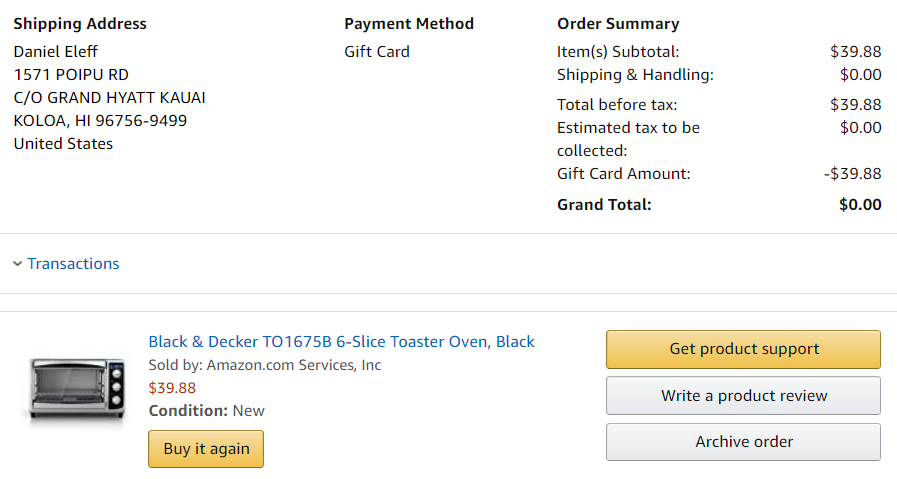This screenshot has width=897, height=479.
Task: Click the toaster oven product thumbnail
Action: (x=77, y=390)
